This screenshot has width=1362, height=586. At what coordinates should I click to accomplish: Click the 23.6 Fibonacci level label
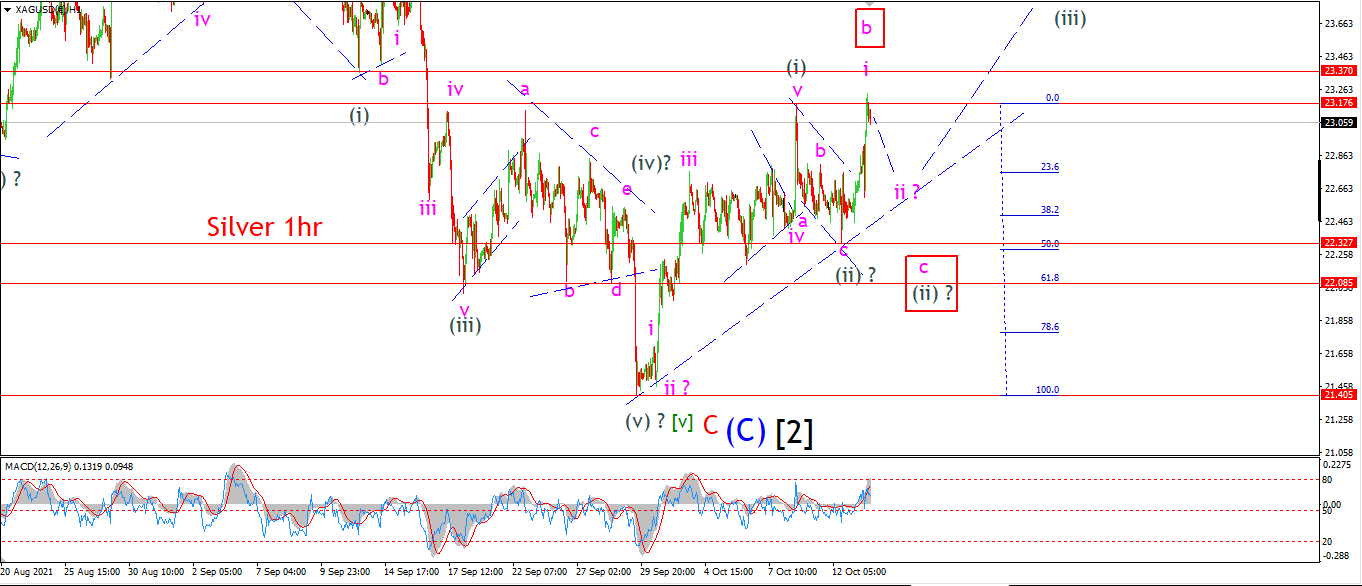pyautogui.click(x=1050, y=167)
